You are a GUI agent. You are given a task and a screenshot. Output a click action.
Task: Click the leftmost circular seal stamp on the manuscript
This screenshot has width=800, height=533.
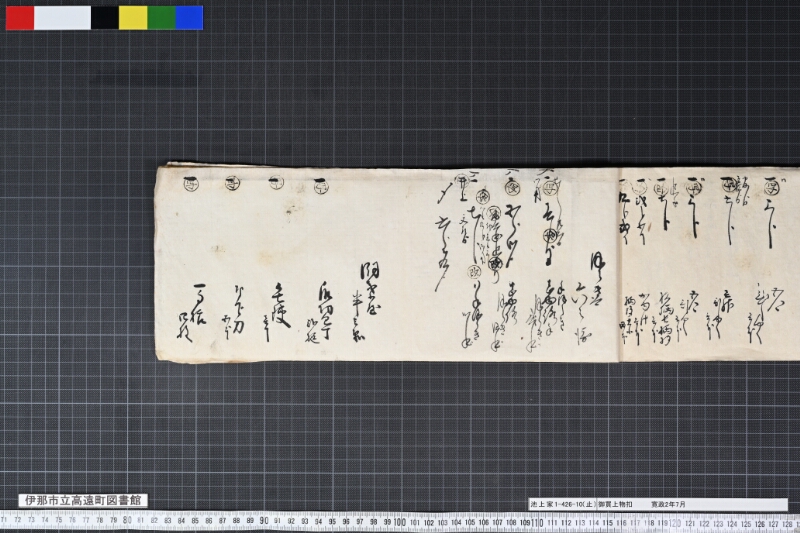190,184
